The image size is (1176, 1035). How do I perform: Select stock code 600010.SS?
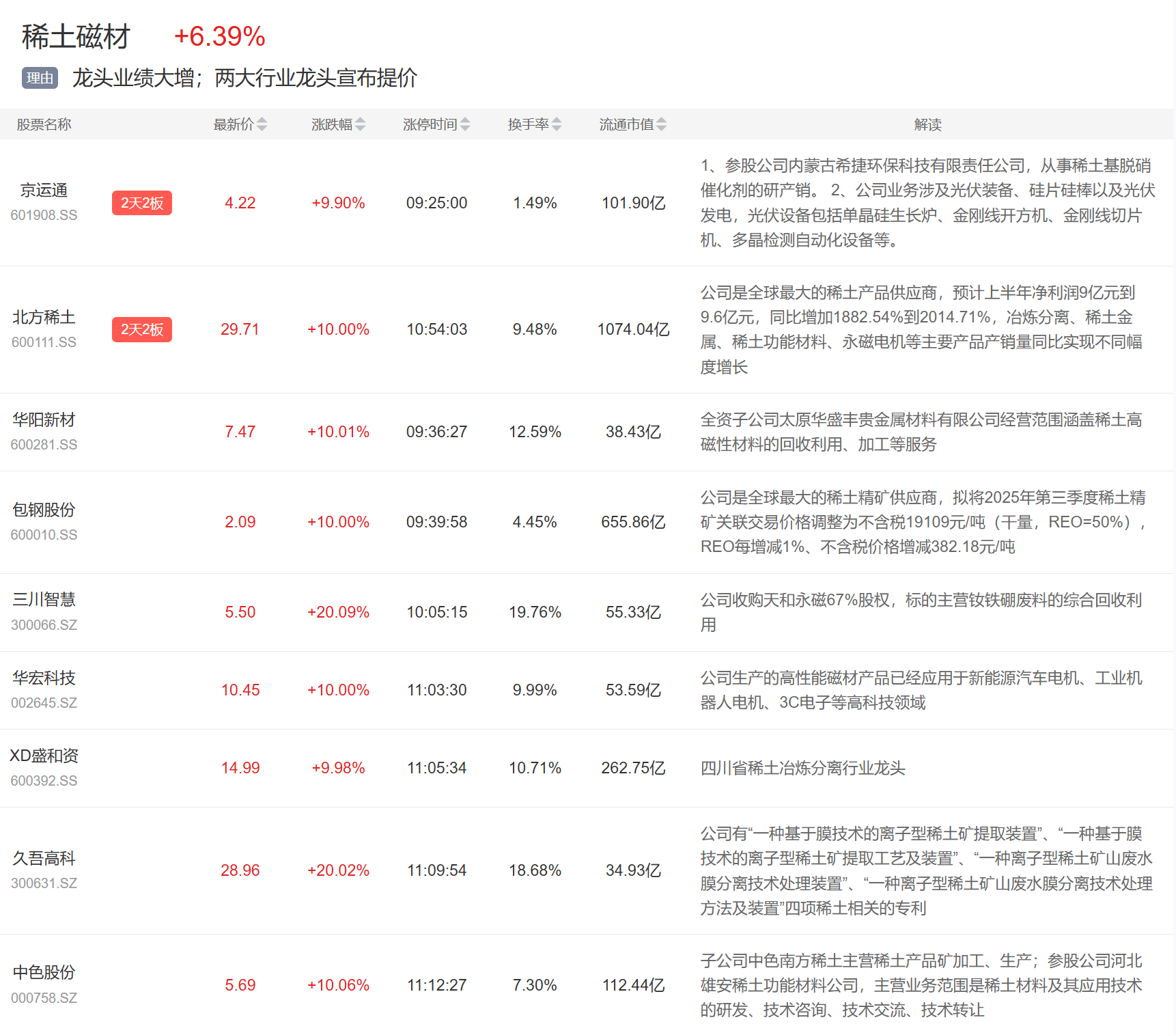click(44, 535)
